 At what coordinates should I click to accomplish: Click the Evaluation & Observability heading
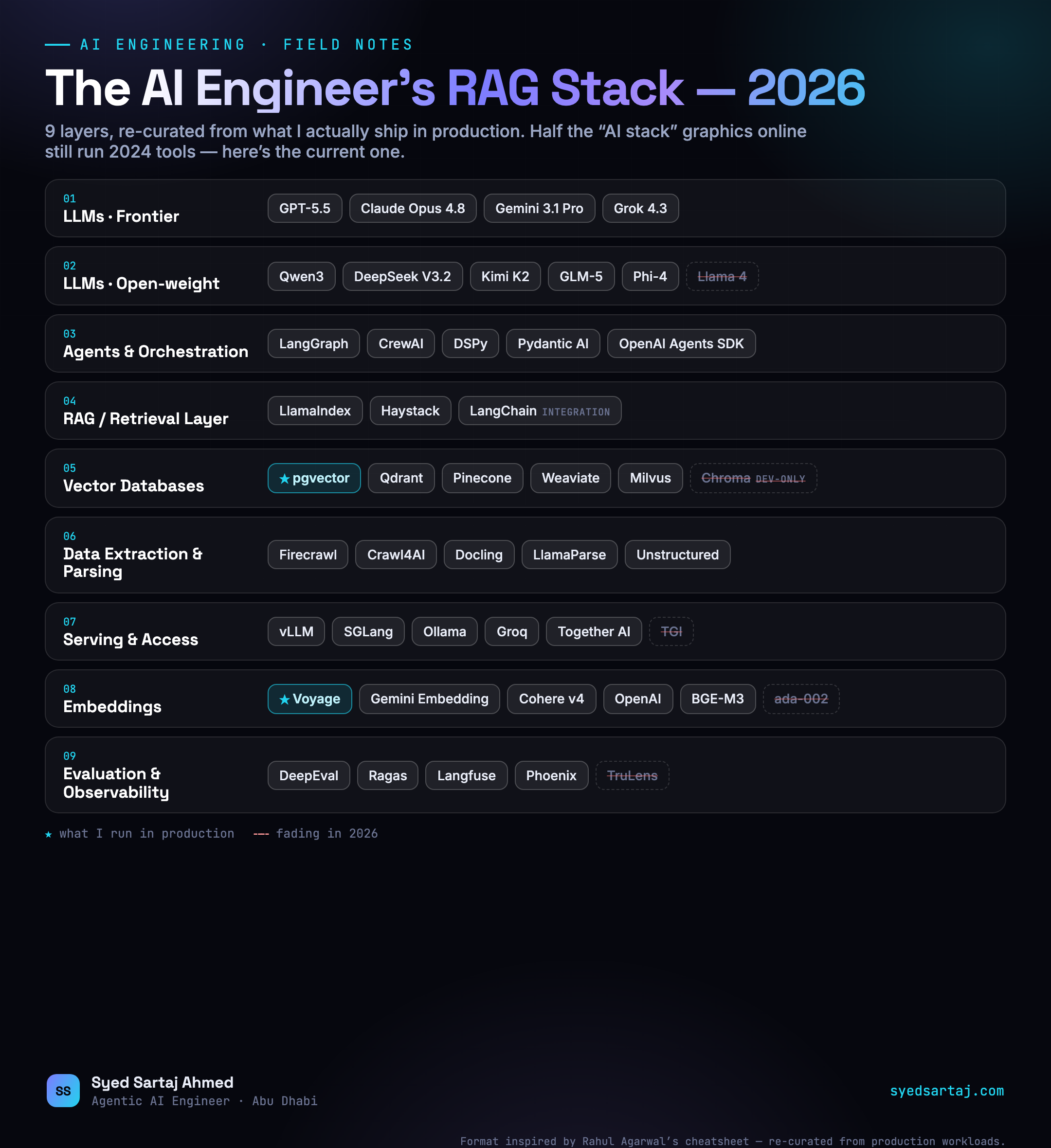[116, 783]
